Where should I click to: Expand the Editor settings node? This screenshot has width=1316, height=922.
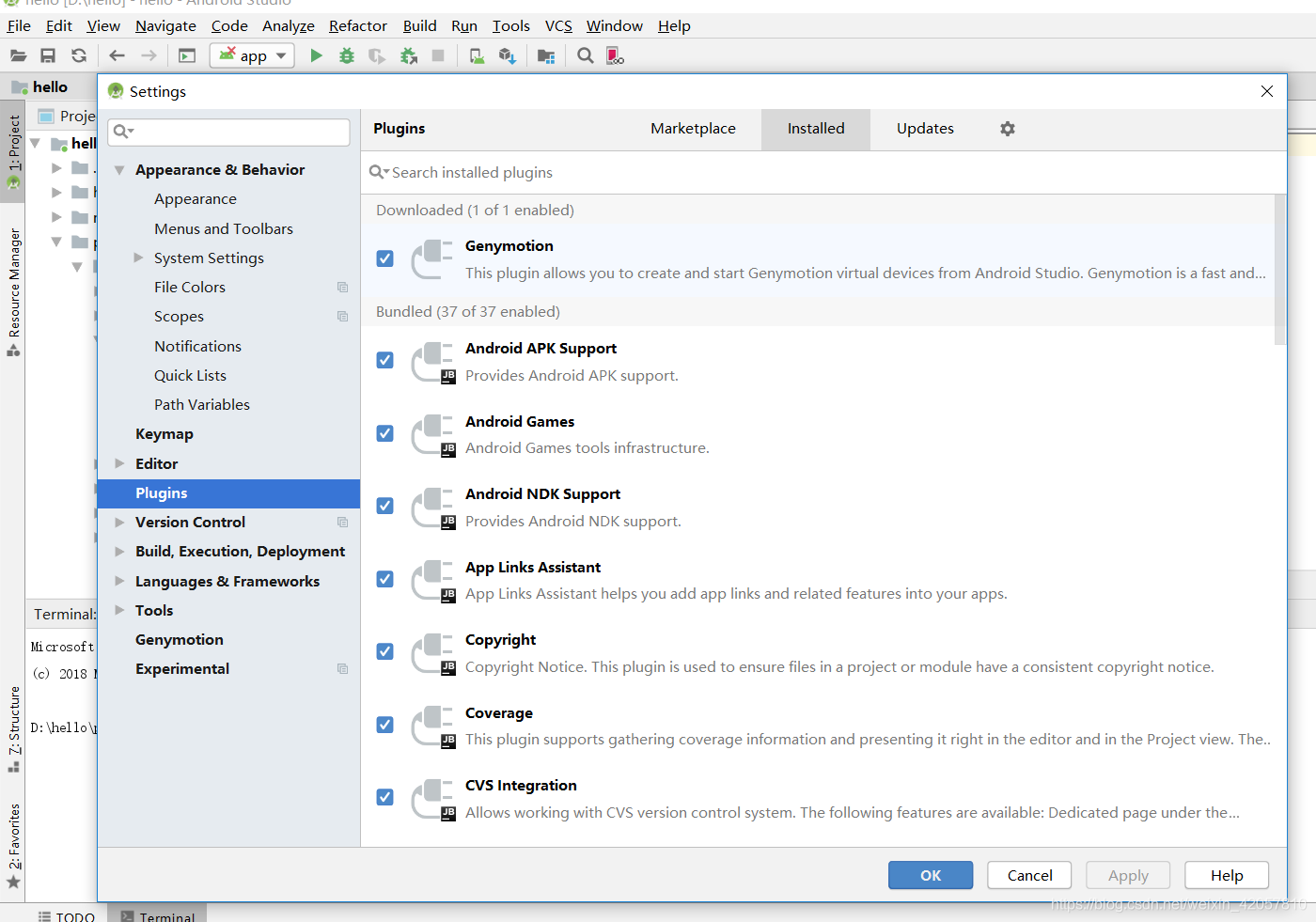click(x=119, y=463)
